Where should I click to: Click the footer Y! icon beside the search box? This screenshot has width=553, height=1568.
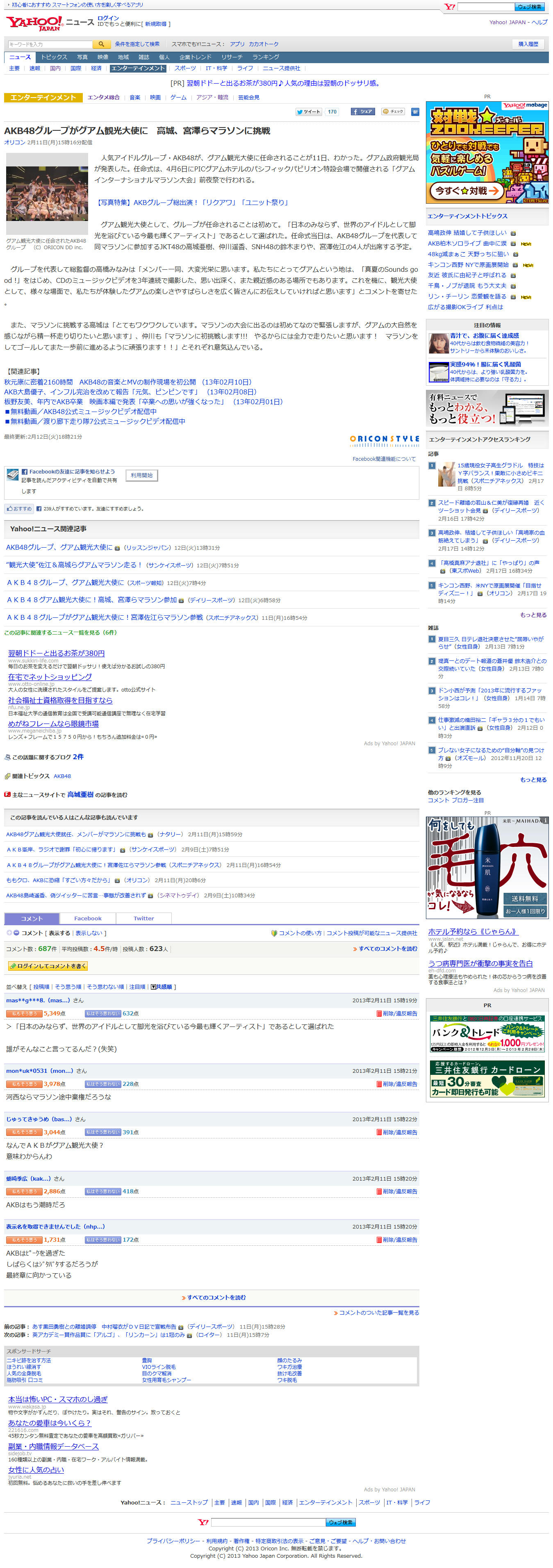tap(203, 1522)
